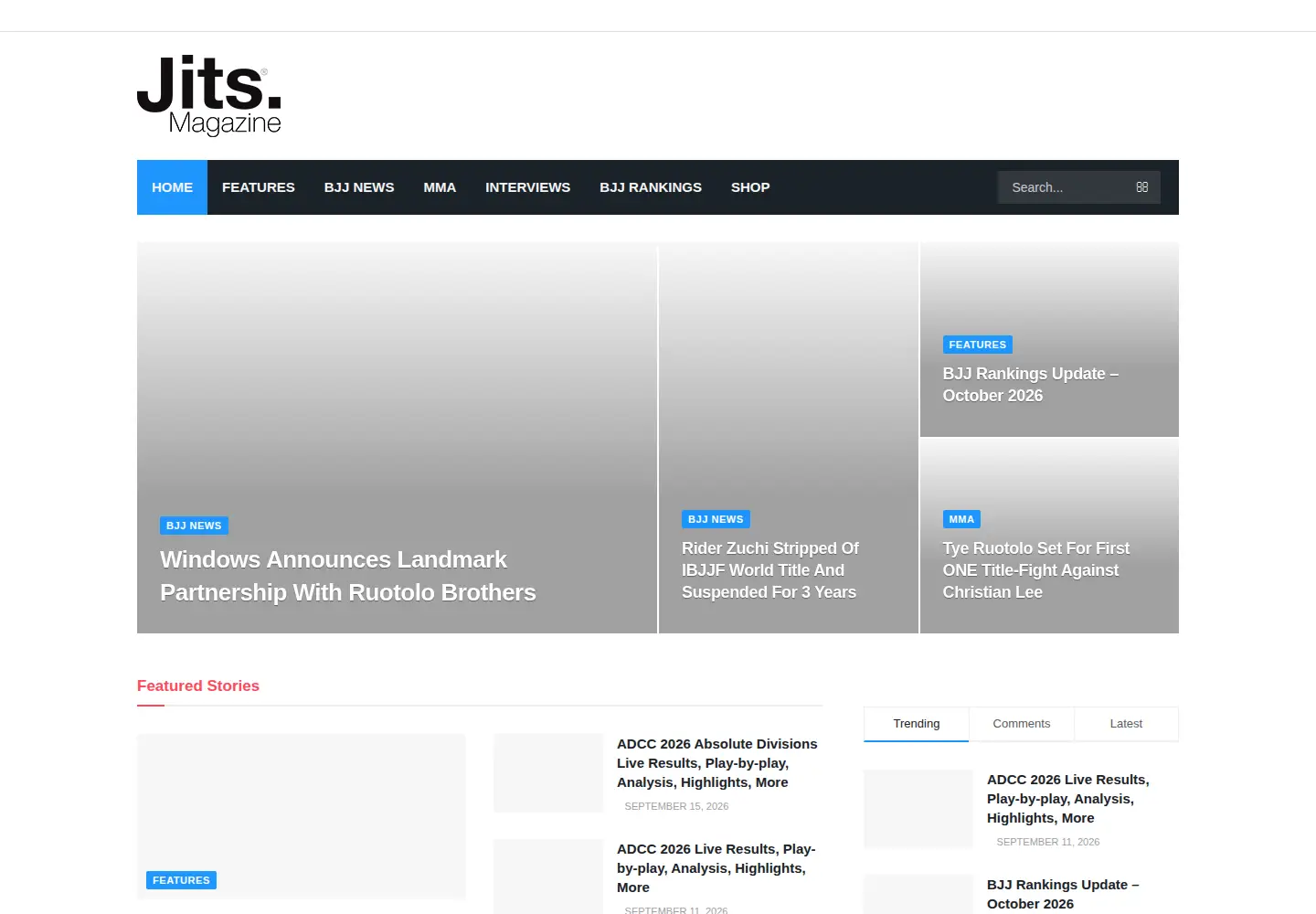Open the Windows Announces Landmark Partnership headline
1316x914 pixels.
(x=348, y=576)
